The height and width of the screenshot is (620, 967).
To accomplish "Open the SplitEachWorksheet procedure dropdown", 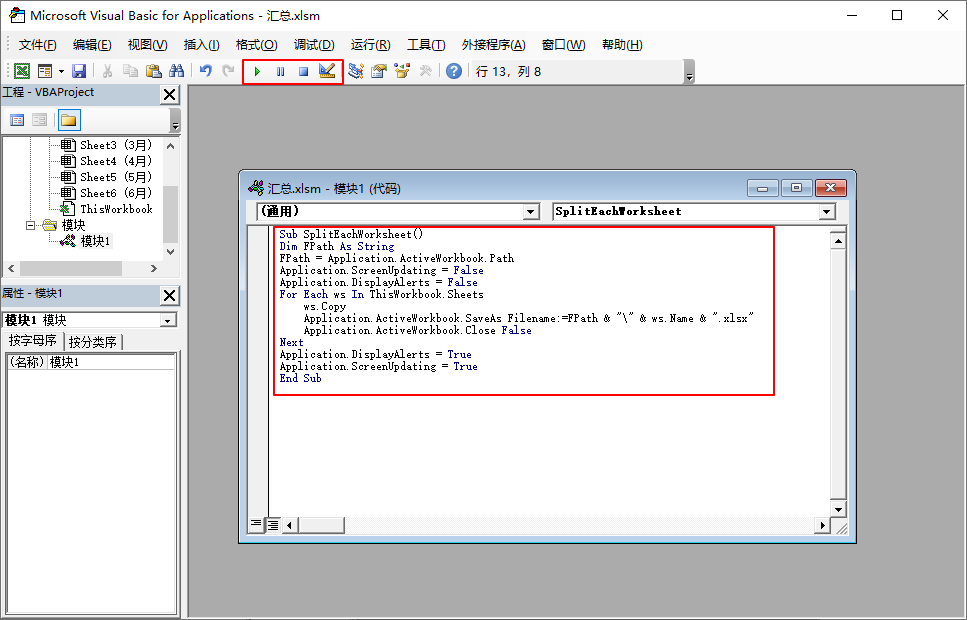I will (827, 212).
